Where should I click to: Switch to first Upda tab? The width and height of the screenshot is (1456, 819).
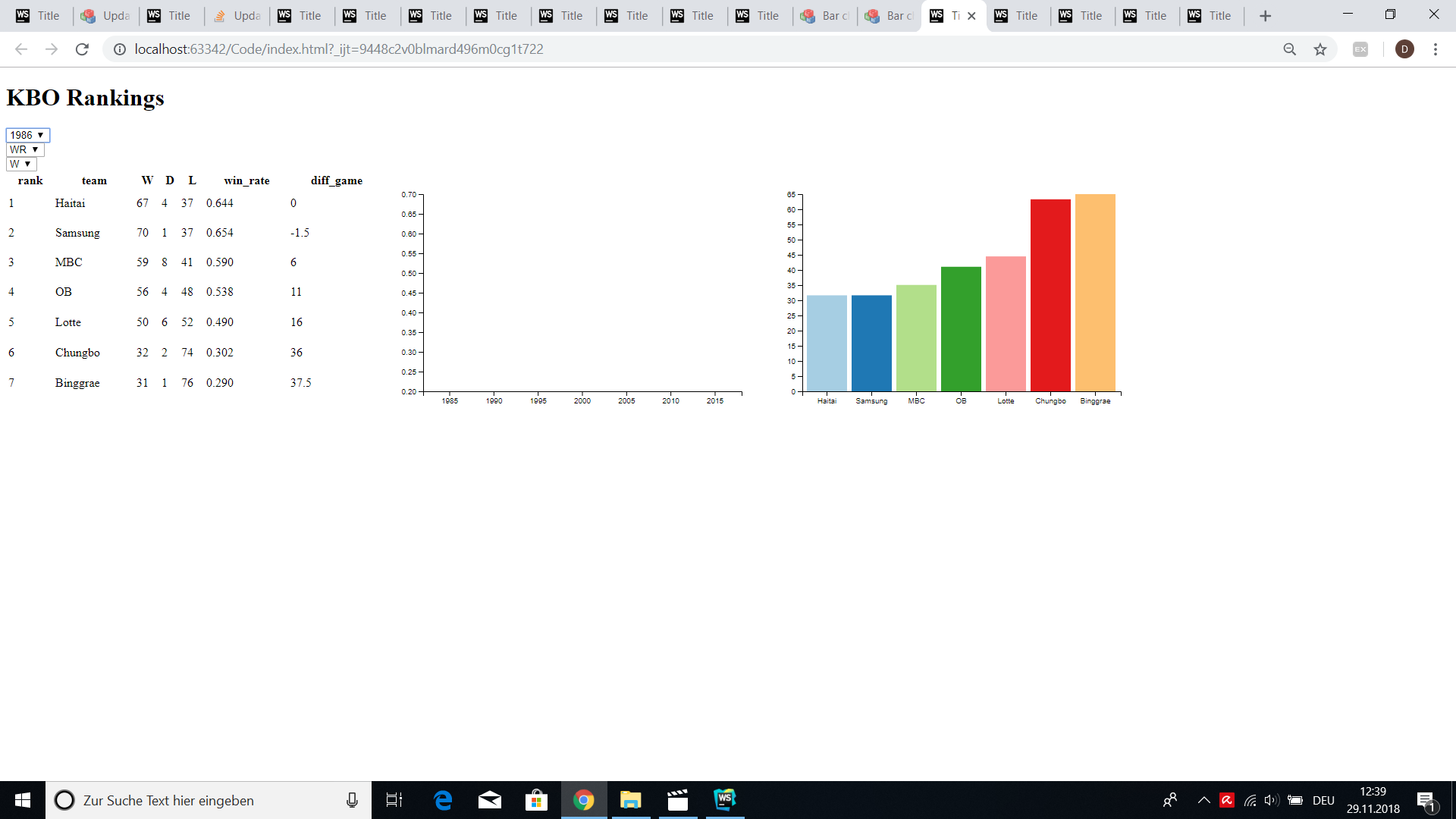click(105, 16)
